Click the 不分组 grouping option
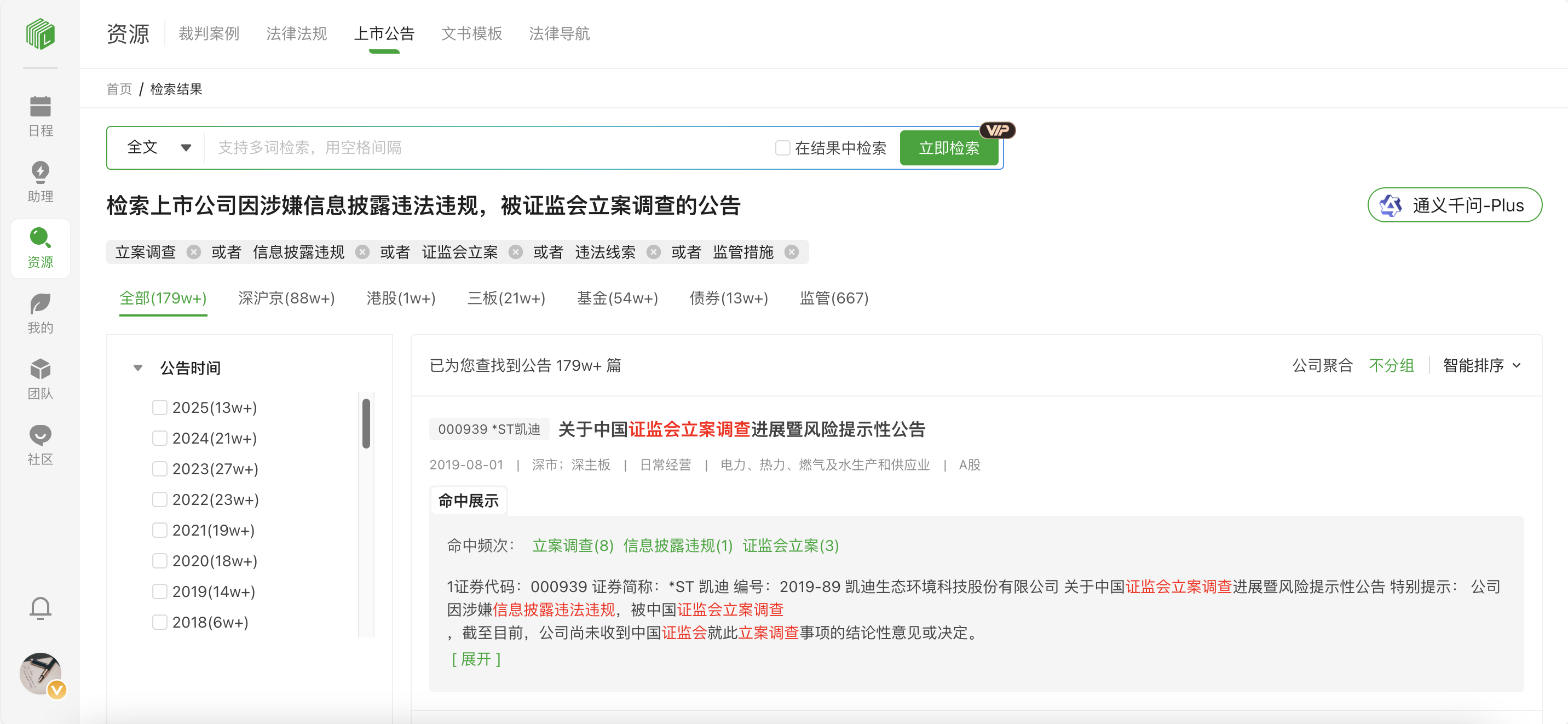Image resolution: width=1568 pixels, height=724 pixels. [x=1392, y=365]
